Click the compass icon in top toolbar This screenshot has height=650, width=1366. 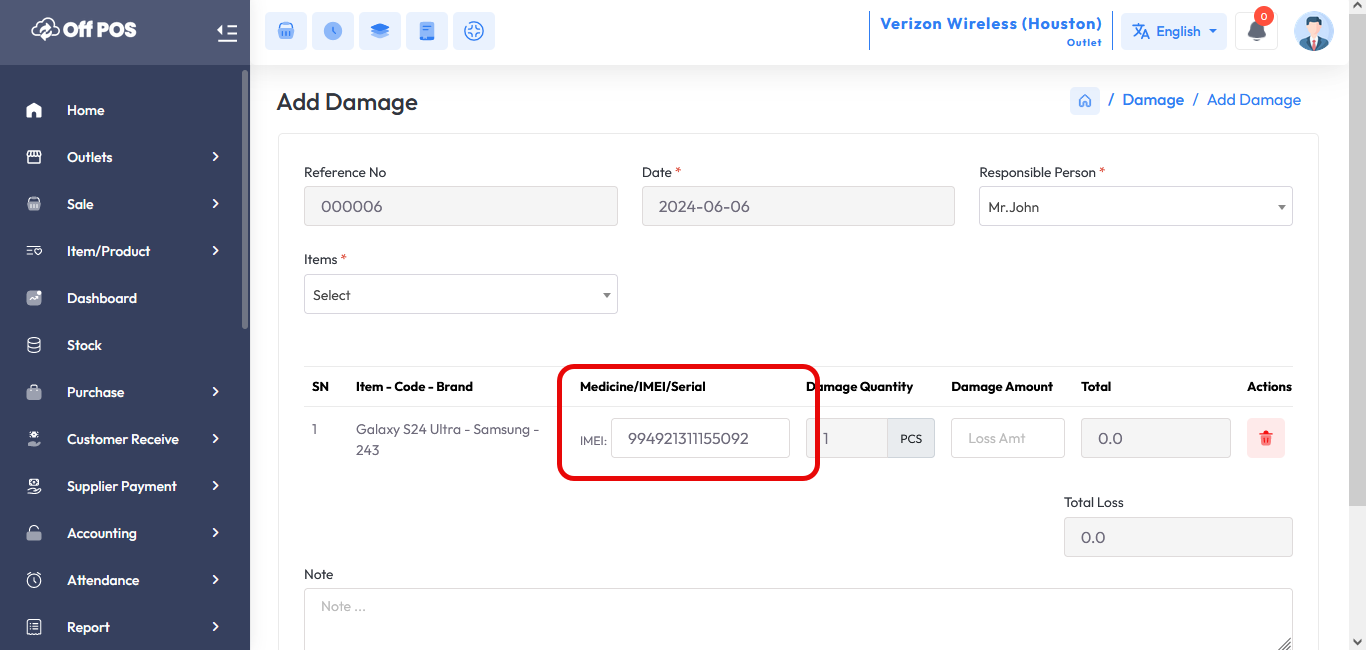[x=474, y=31]
